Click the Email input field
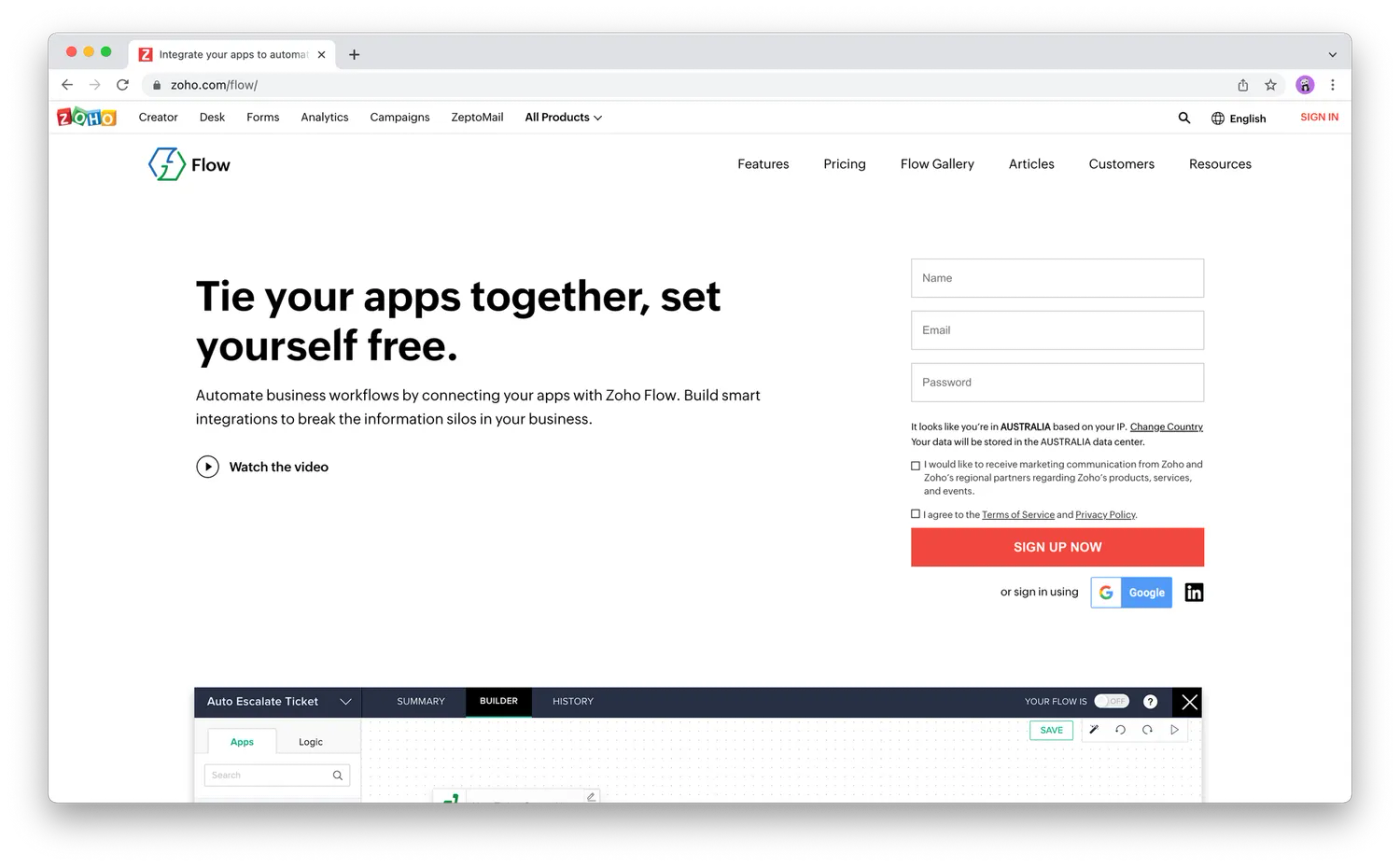 coord(1057,330)
